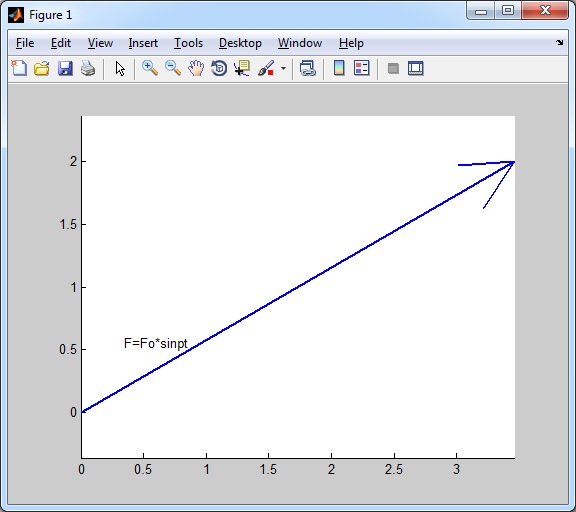Click the Hide Plot Tools icon
This screenshot has height=512, width=576.
tap(393, 69)
